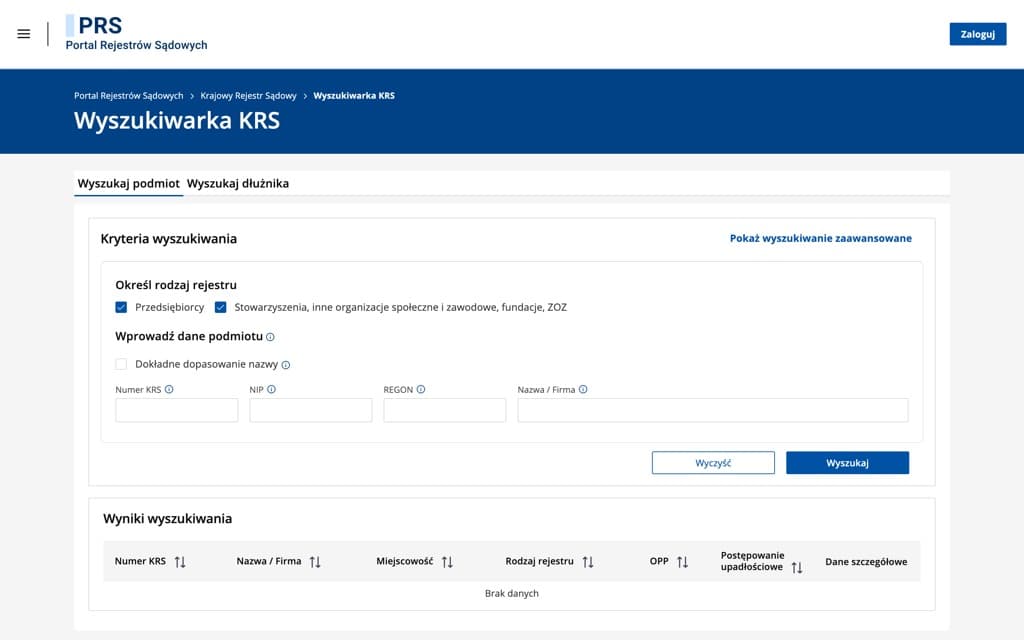Disable the Stowarzyszenia registry type checkbox
1024x640 pixels.
pos(221,308)
